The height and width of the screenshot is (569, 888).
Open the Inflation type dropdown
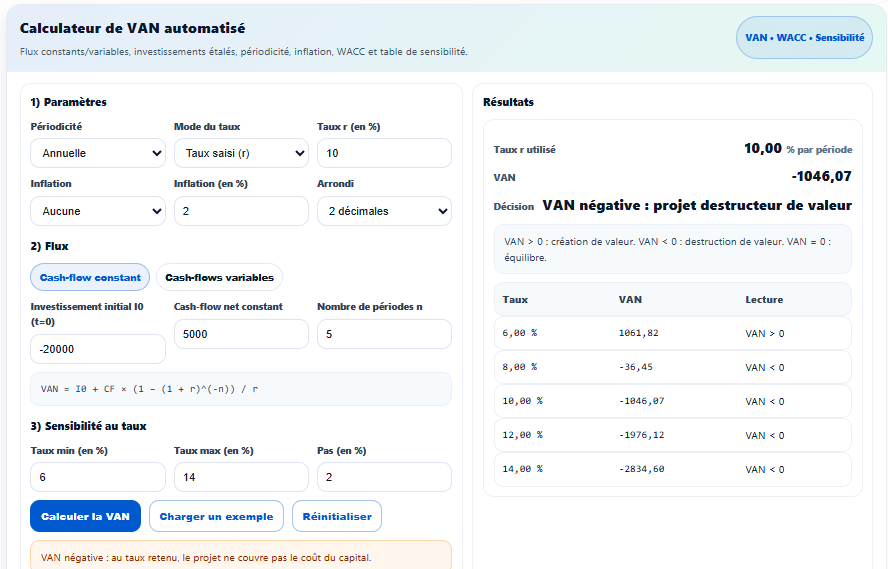click(97, 211)
